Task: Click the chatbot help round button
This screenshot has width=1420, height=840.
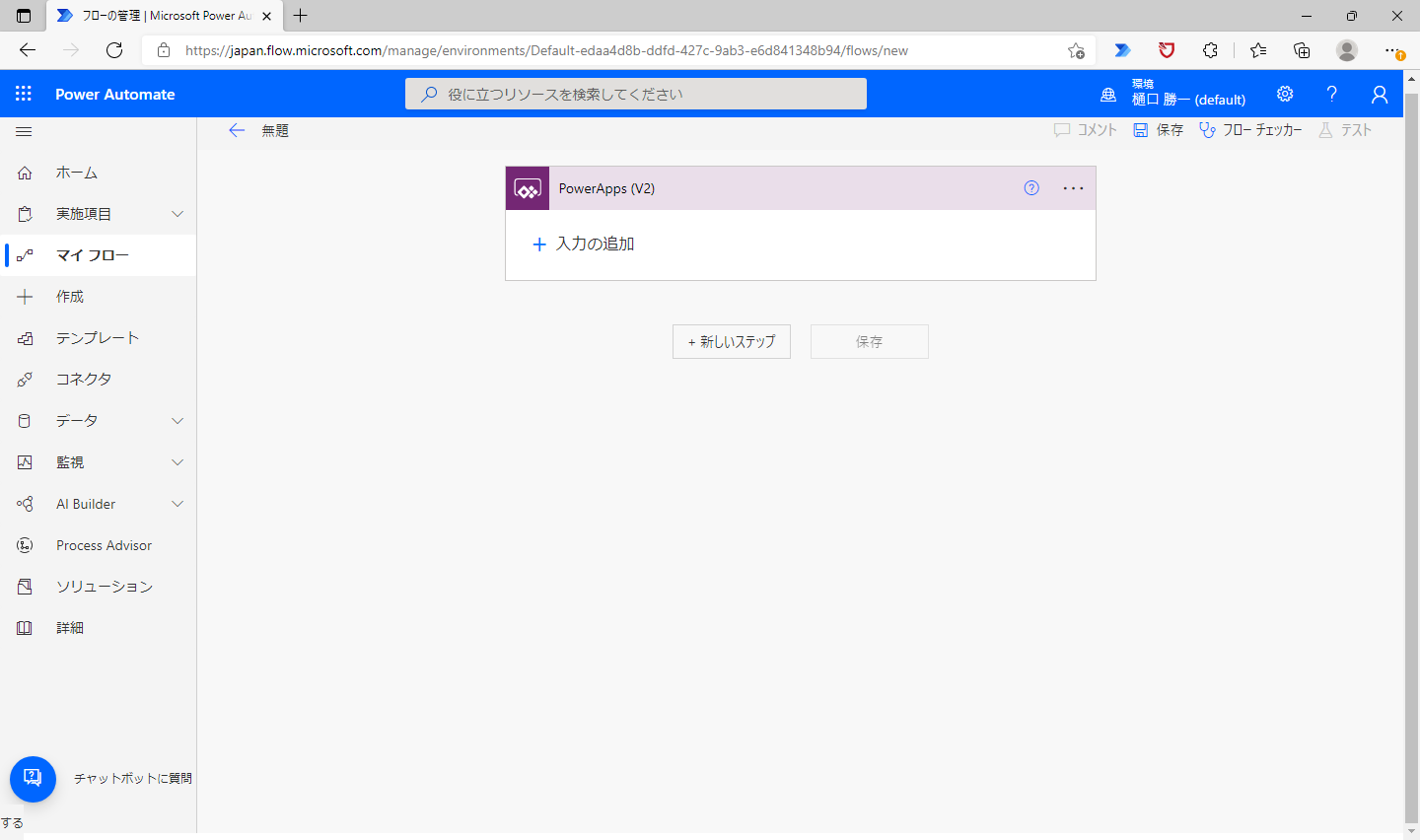Action: (33, 779)
